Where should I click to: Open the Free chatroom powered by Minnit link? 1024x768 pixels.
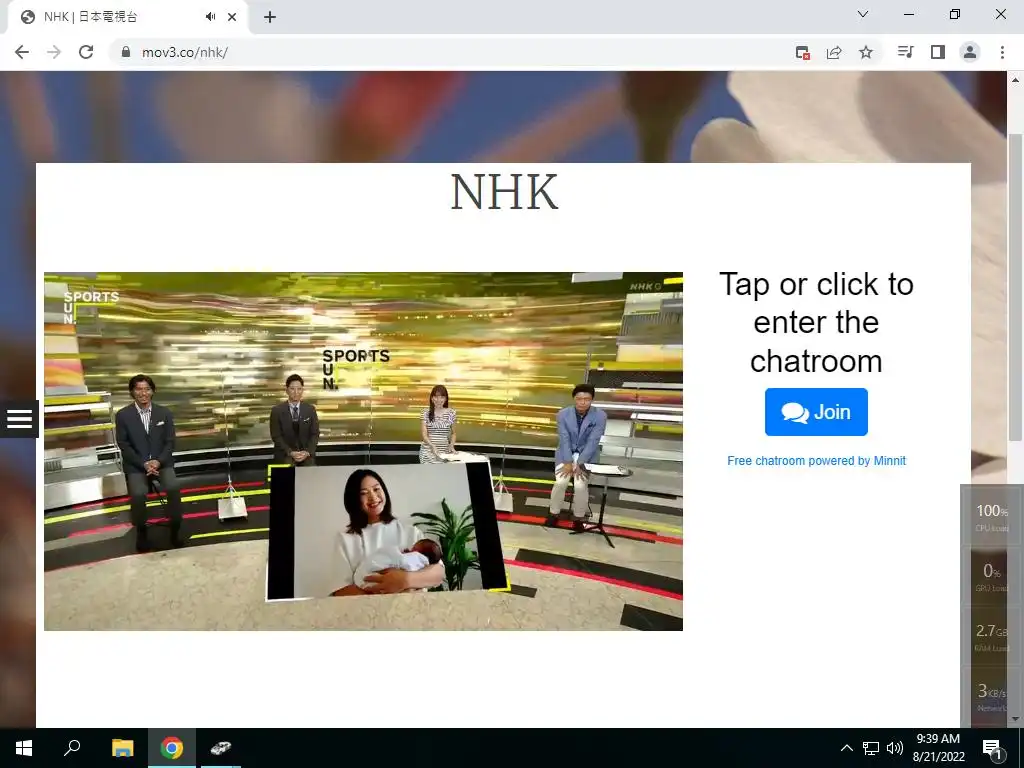coord(816,460)
